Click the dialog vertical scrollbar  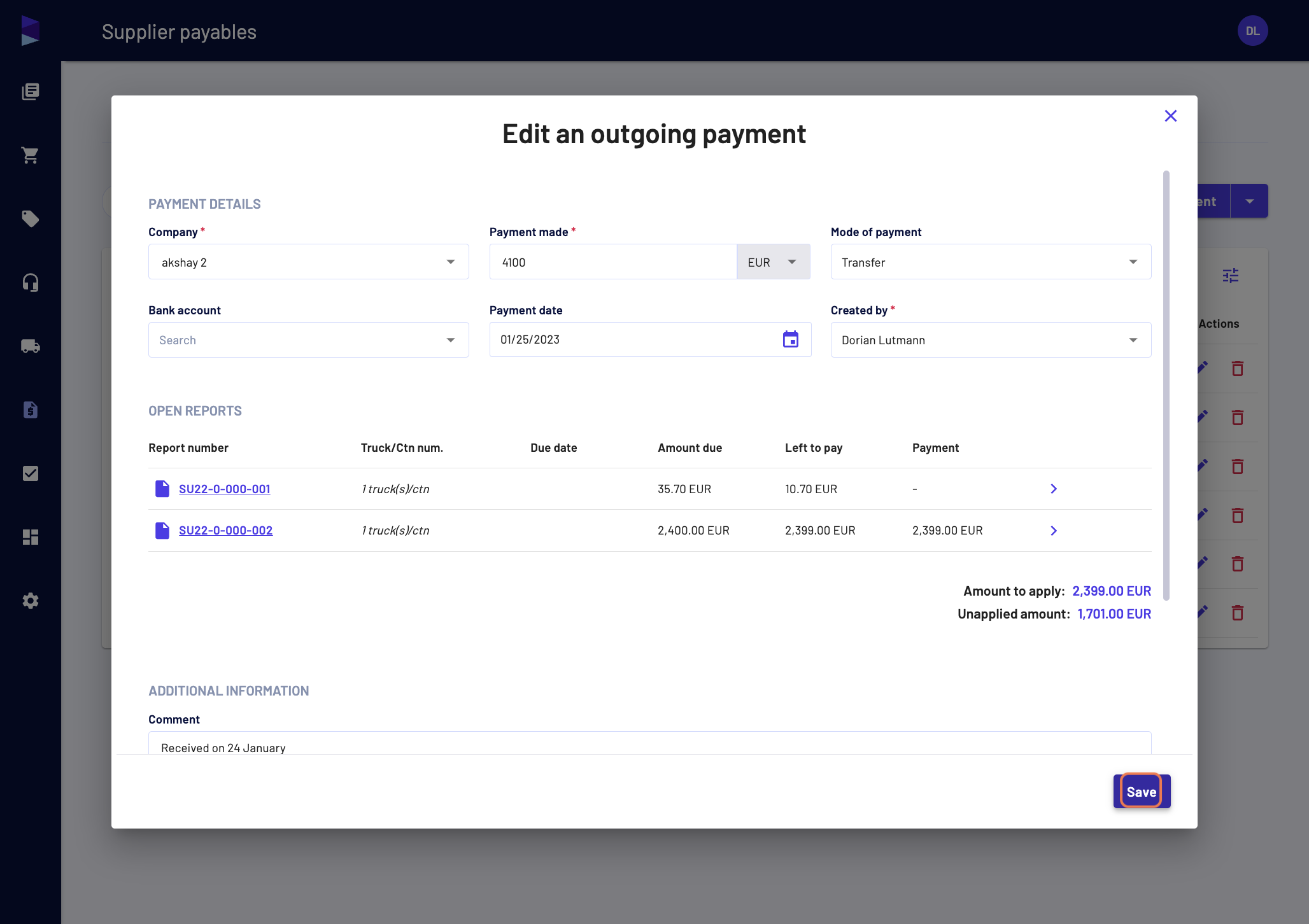(x=1166, y=385)
